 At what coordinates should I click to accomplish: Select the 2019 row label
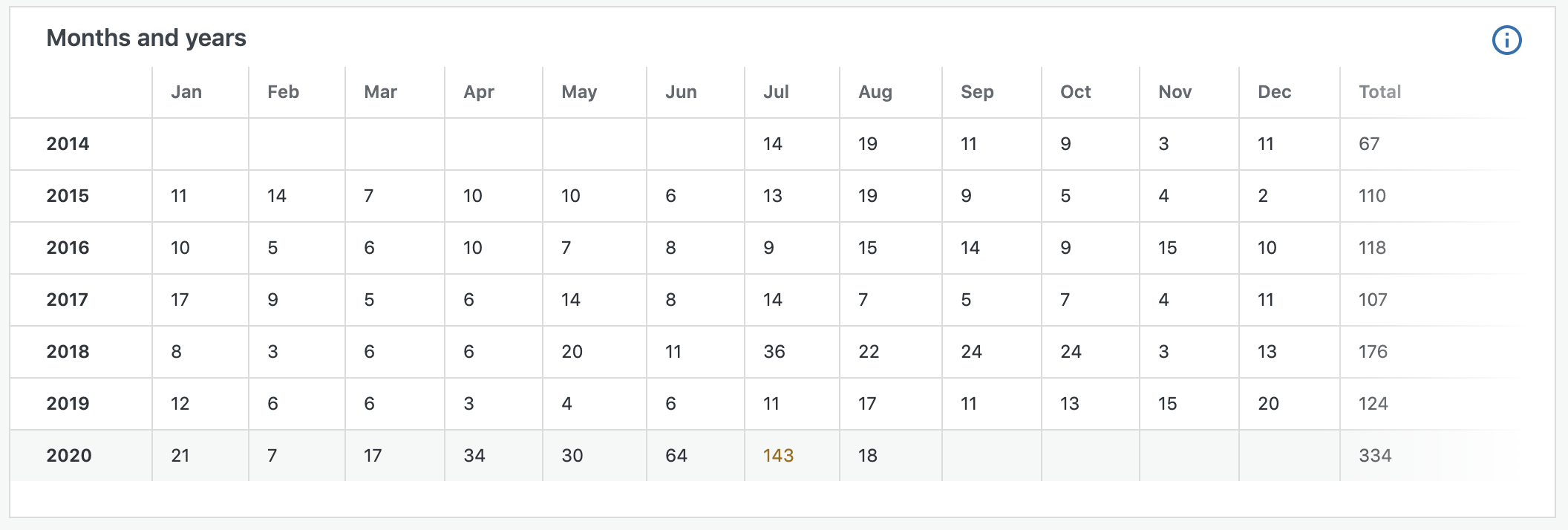68,404
